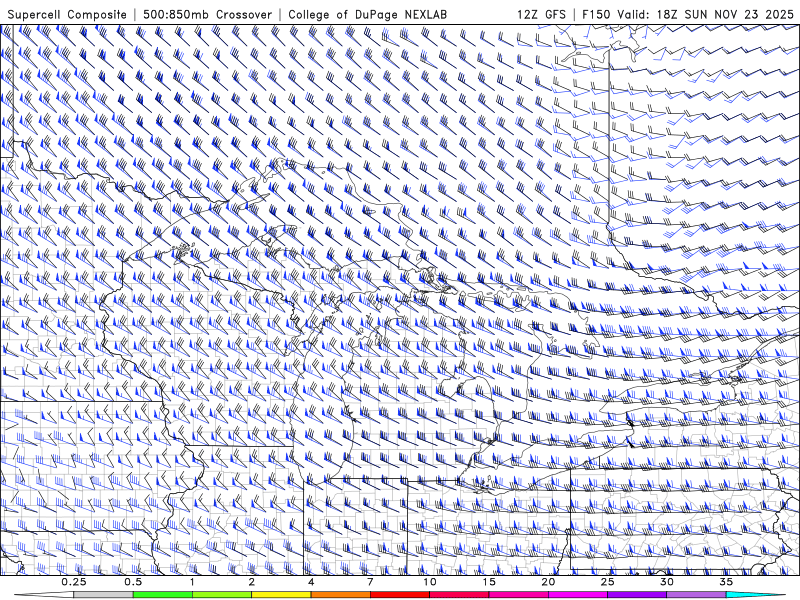Viewport: 800px width, 600px height.
Task: Click the legend value 35
Action: pos(726,582)
